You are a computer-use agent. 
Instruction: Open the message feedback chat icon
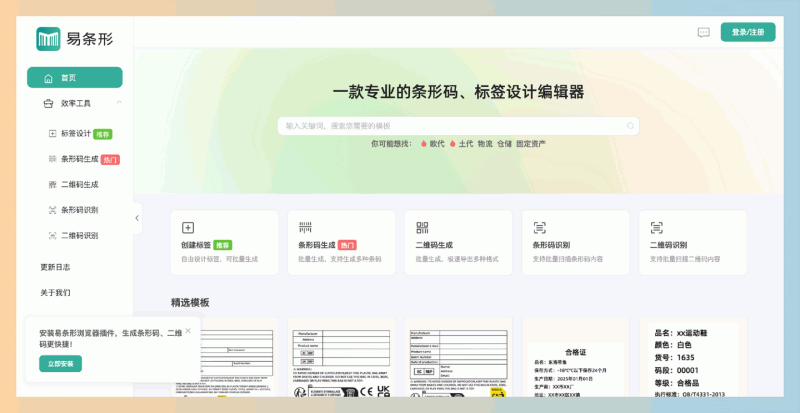(x=704, y=33)
